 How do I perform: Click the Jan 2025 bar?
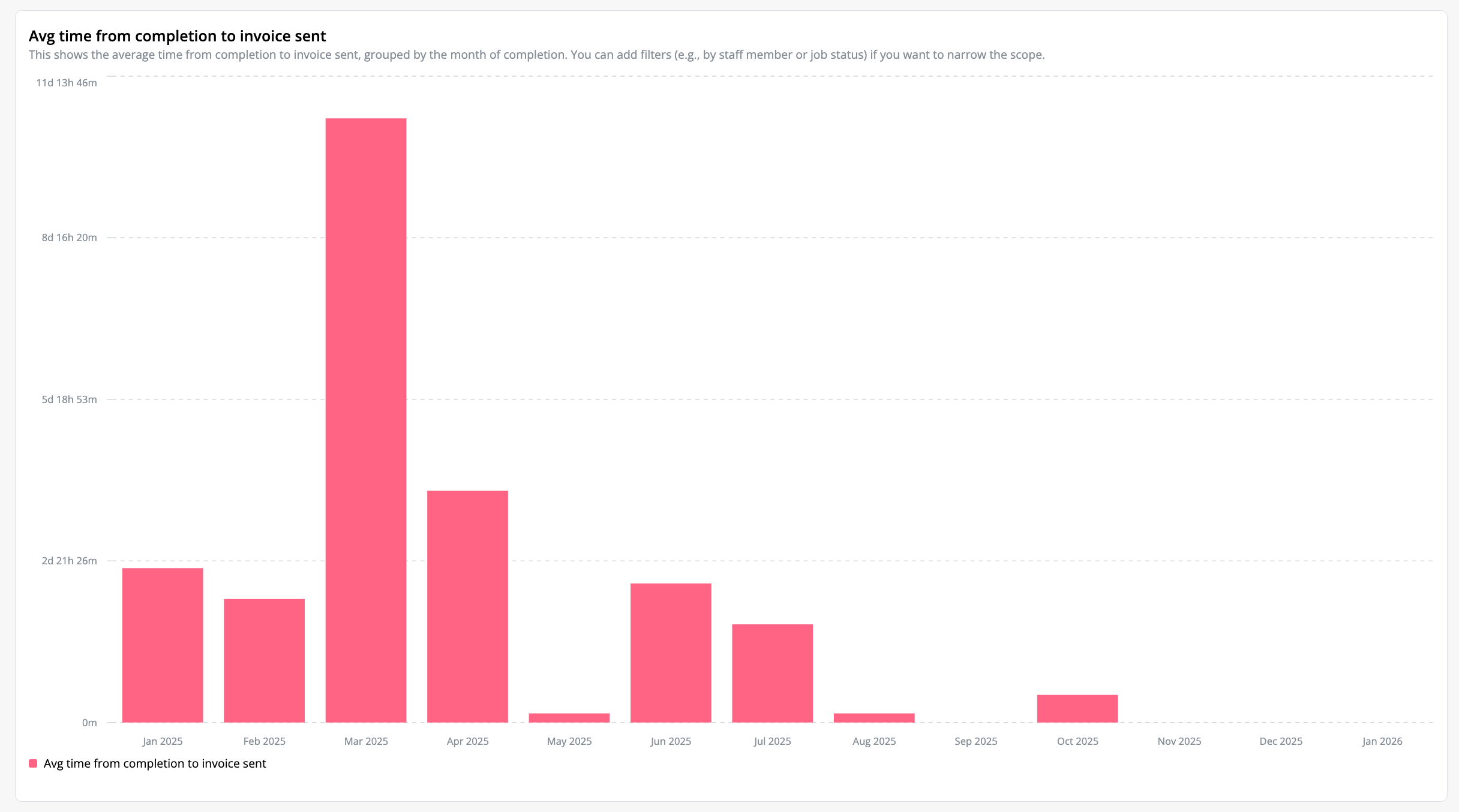(x=163, y=645)
